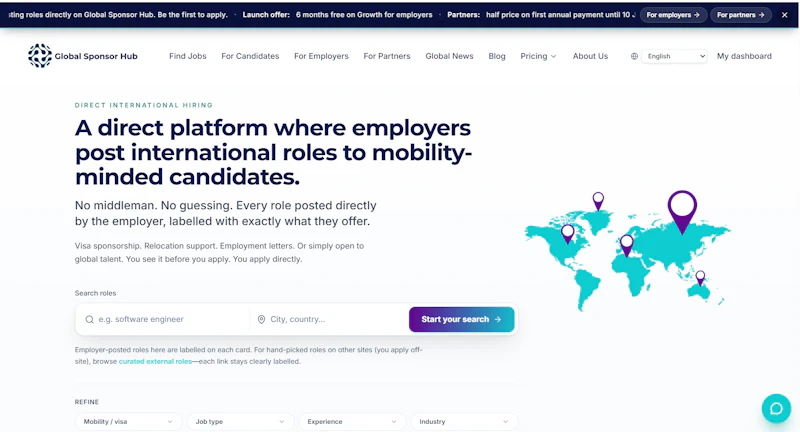800x432 pixels.
Task: Click the City, country field
Action: (329, 319)
